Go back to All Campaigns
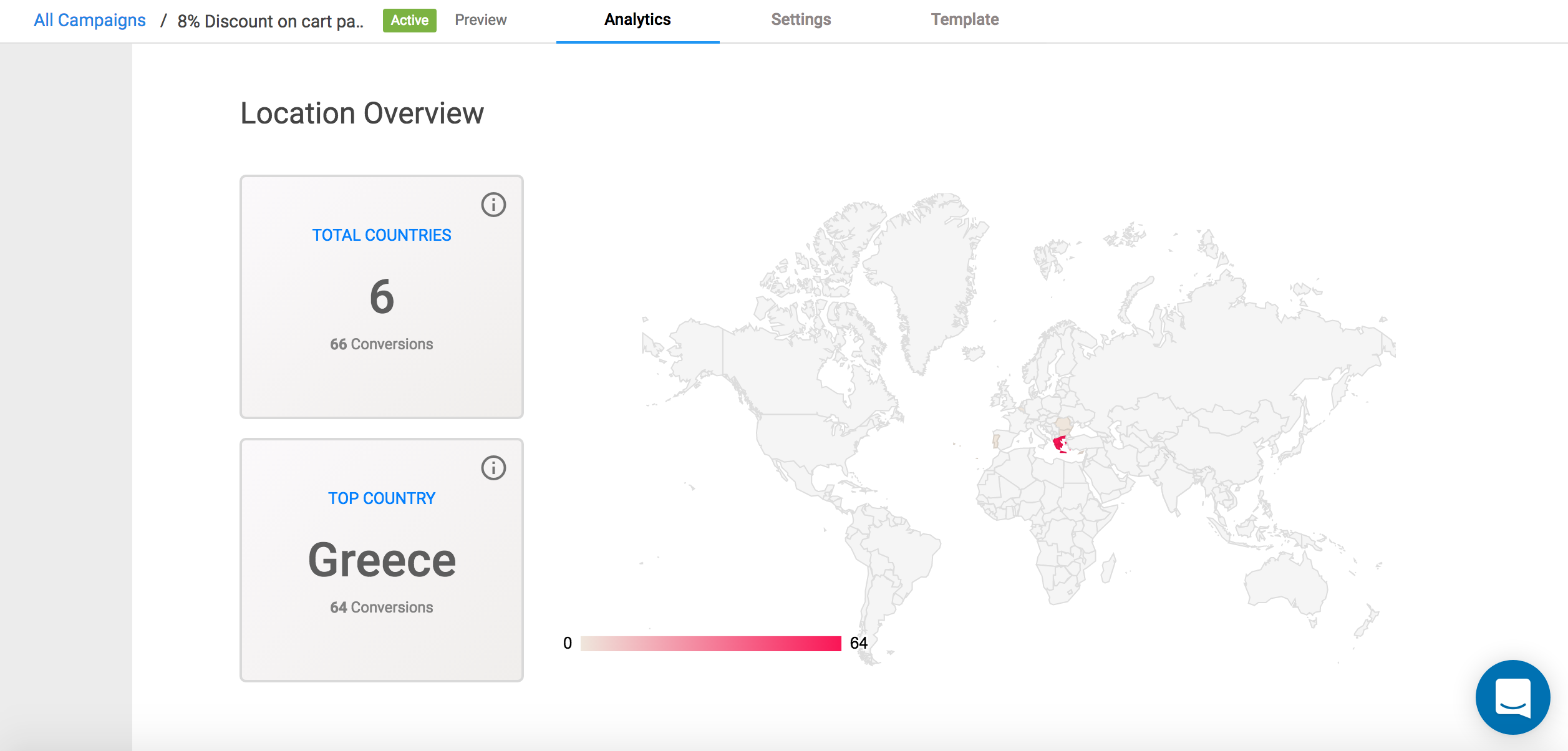The height and width of the screenshot is (751, 1568). (x=89, y=21)
